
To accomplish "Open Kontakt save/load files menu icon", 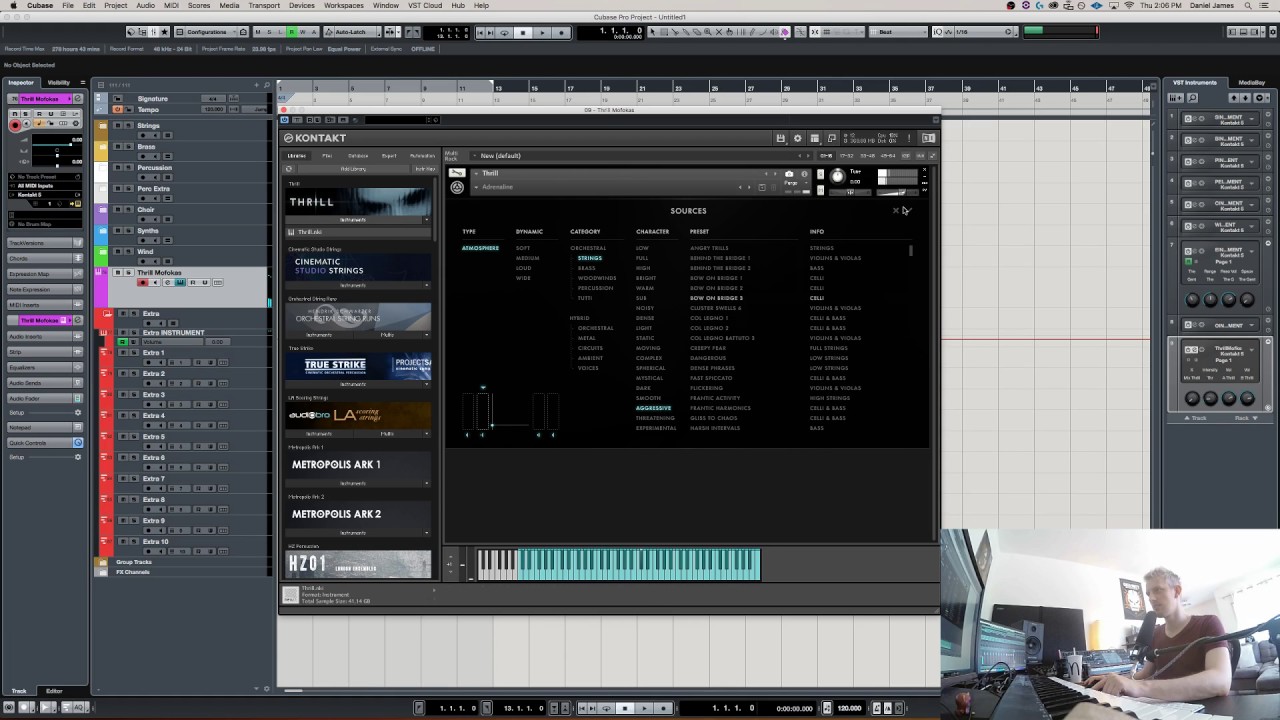I will coord(780,138).
